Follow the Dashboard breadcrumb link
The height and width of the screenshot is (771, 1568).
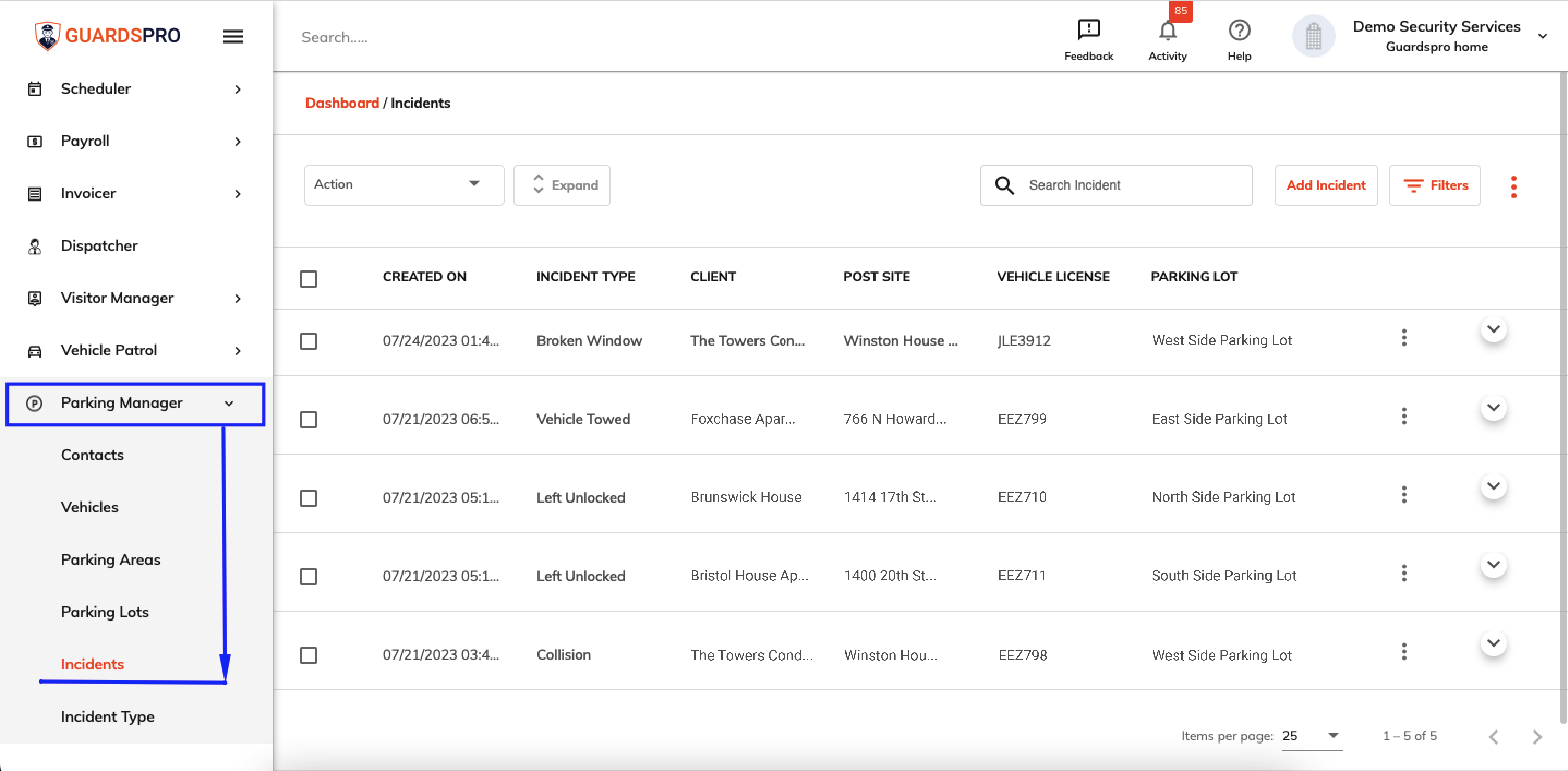(342, 103)
